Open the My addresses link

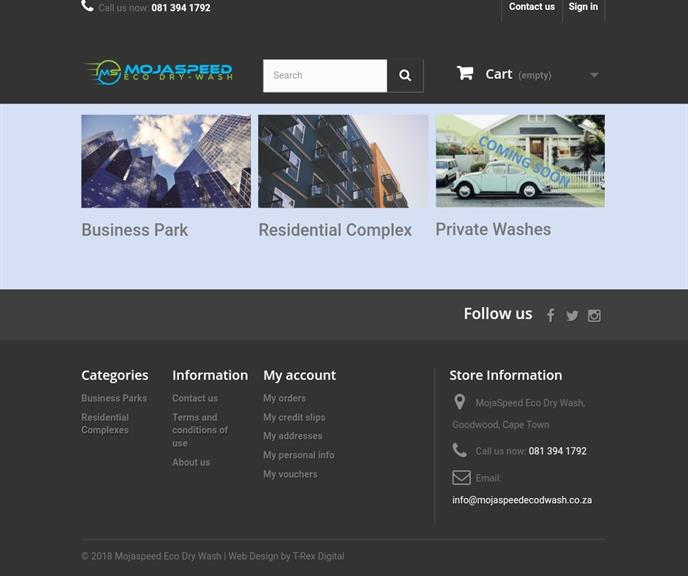293,436
